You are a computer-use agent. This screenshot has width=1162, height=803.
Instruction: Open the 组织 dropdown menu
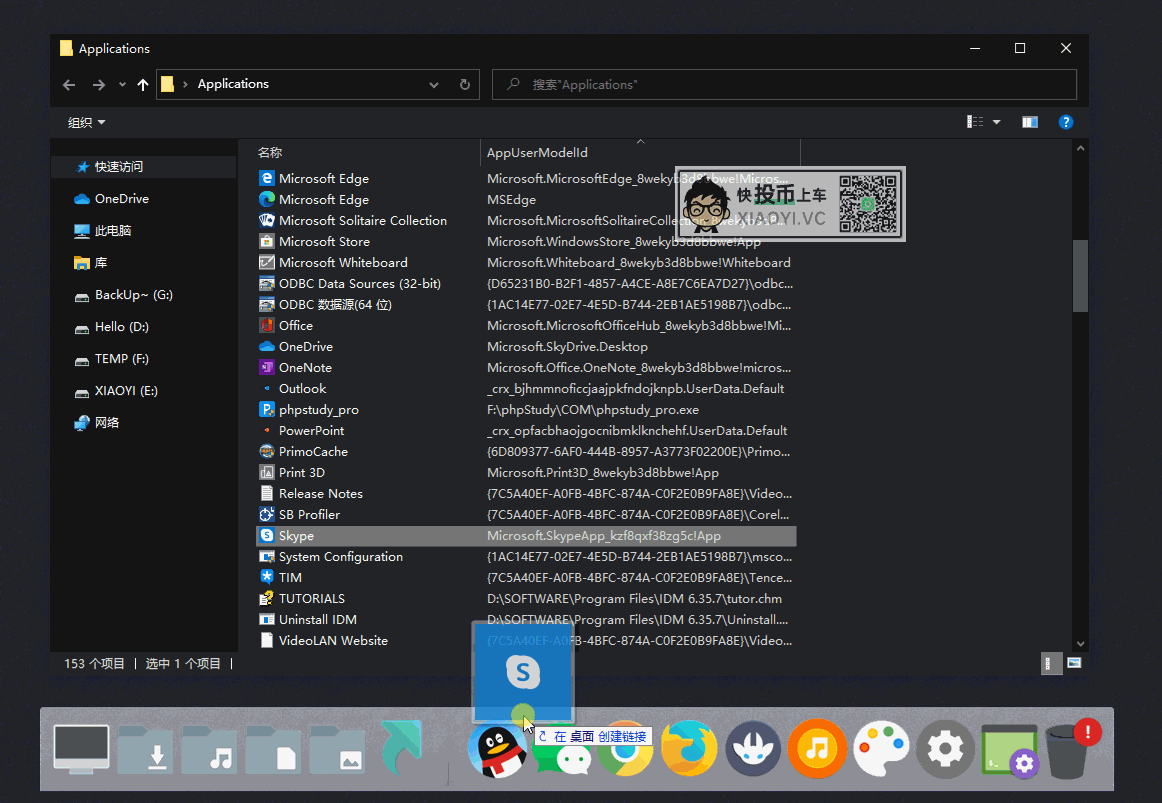coord(87,122)
